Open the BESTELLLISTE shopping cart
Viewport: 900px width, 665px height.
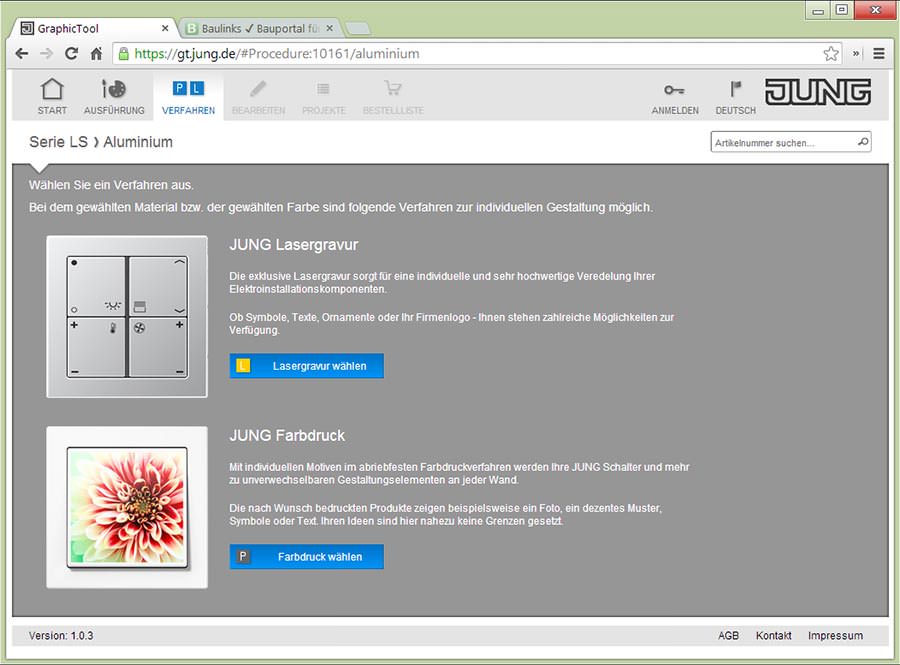393,96
